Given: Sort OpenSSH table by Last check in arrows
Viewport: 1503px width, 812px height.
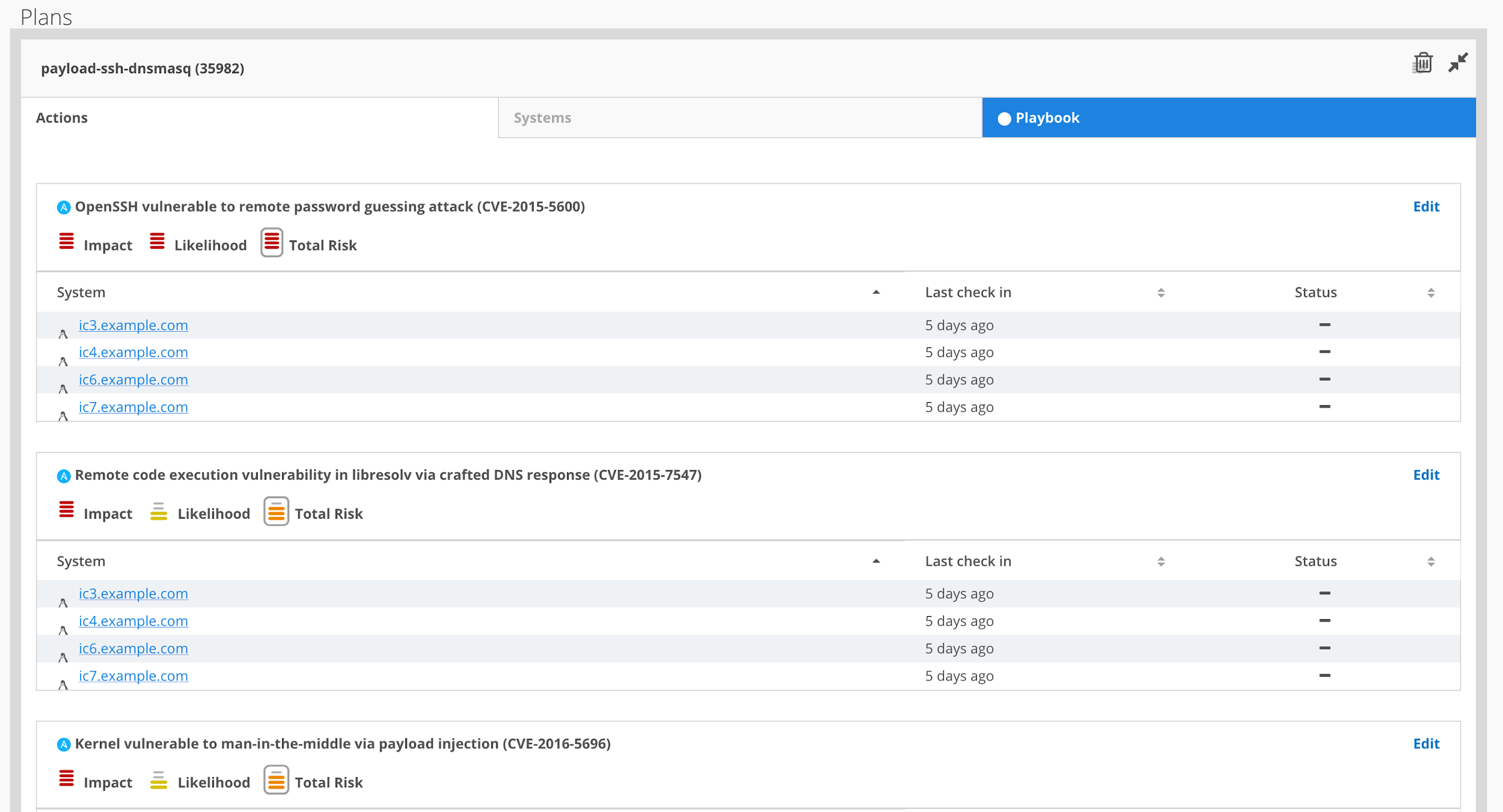Looking at the screenshot, I should tap(1161, 293).
